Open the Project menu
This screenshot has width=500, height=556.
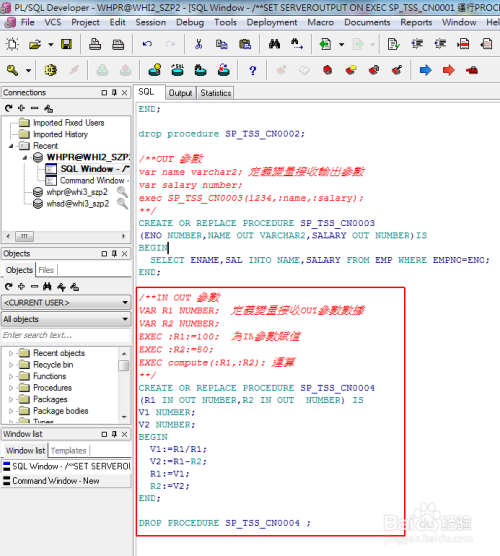[85, 22]
